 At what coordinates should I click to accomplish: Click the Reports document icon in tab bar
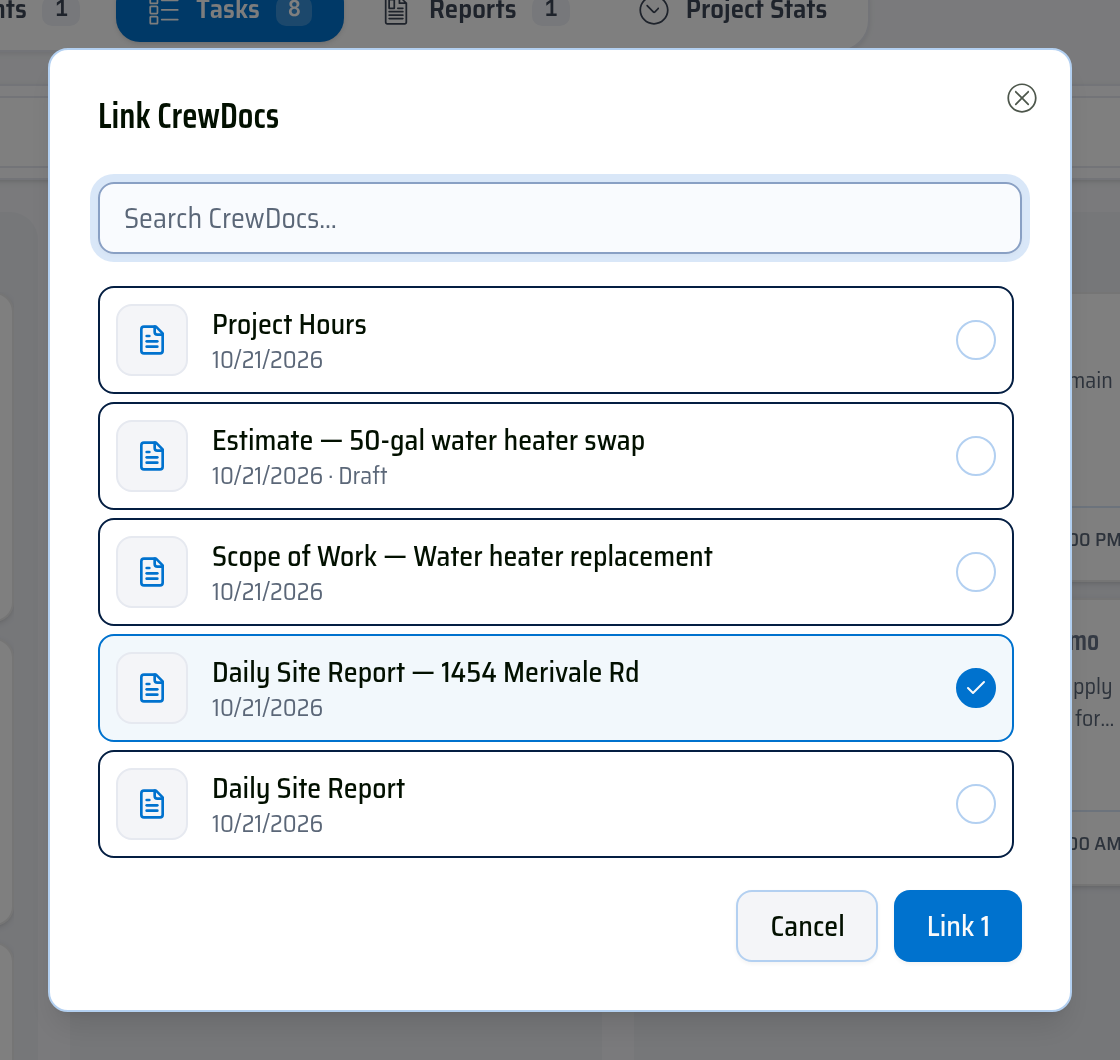click(396, 11)
